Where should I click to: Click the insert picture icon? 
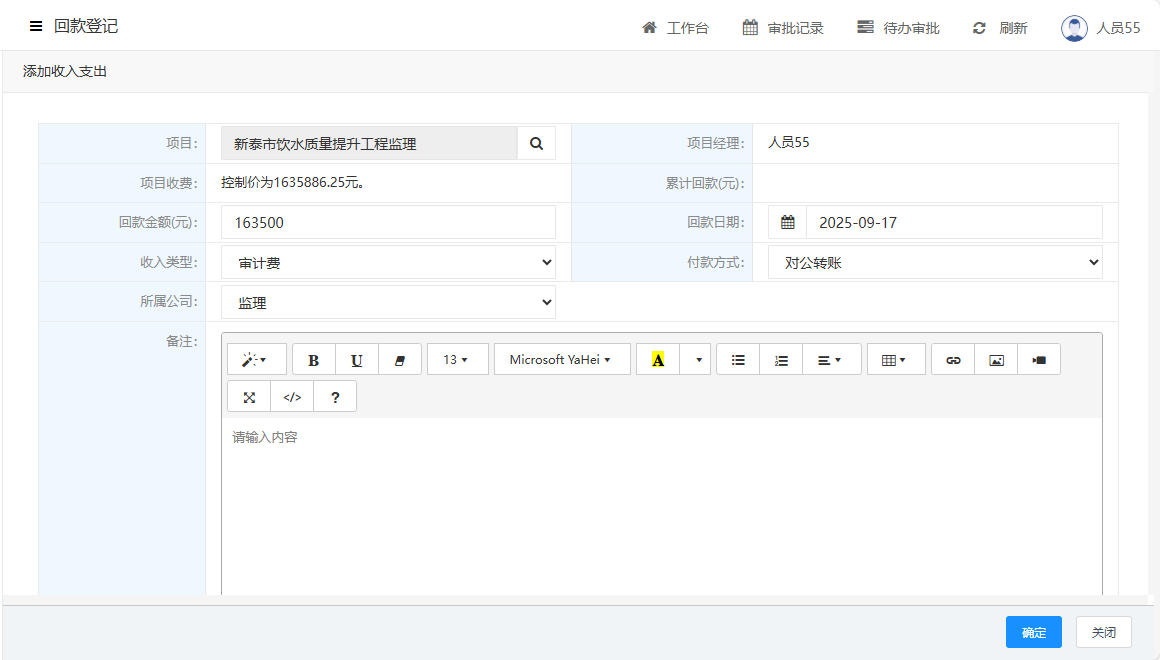click(996, 360)
